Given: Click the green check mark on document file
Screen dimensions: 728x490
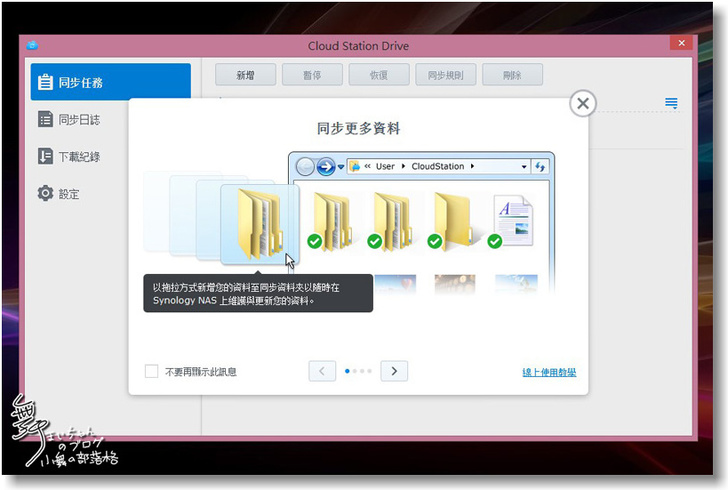Looking at the screenshot, I should pos(495,241).
